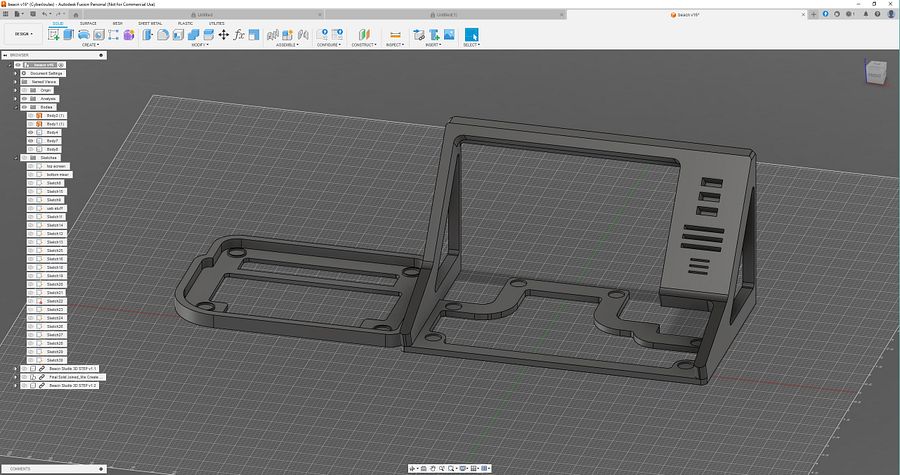Click the New Component assemble icon
The image size is (900, 475).
click(288, 35)
